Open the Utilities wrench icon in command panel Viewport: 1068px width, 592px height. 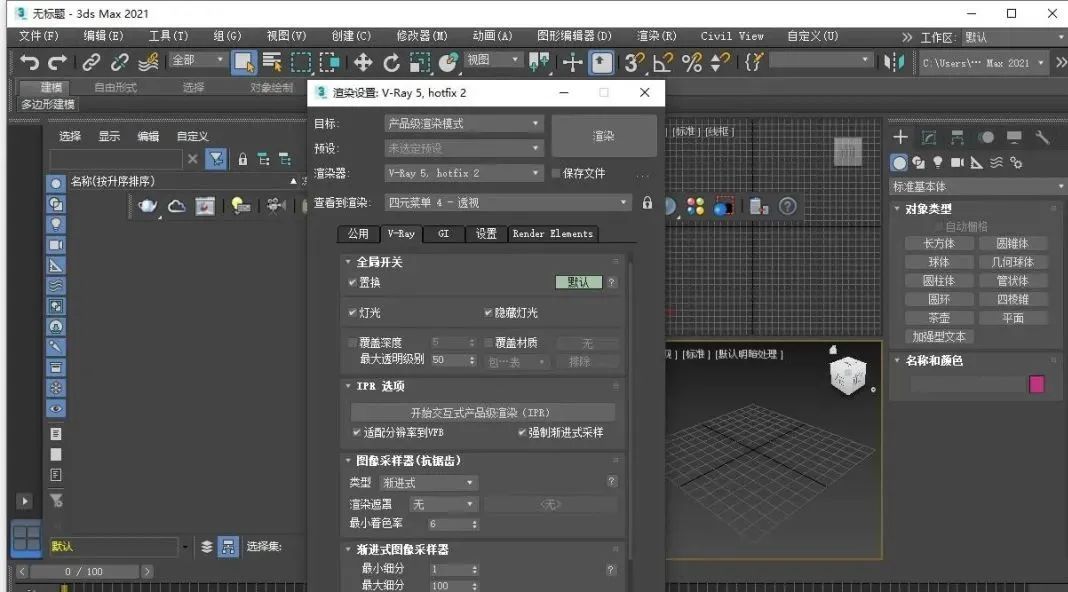tap(1044, 137)
